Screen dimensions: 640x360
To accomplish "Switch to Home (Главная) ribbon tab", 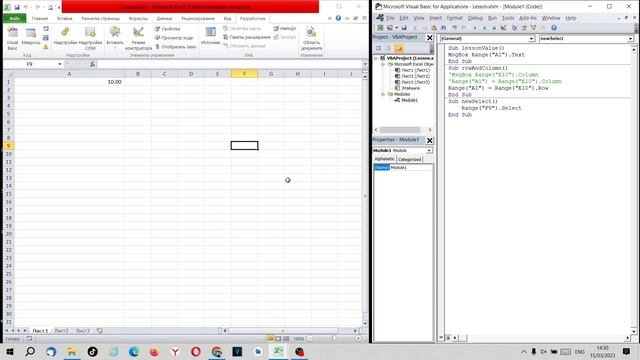I will click(x=40, y=18).
